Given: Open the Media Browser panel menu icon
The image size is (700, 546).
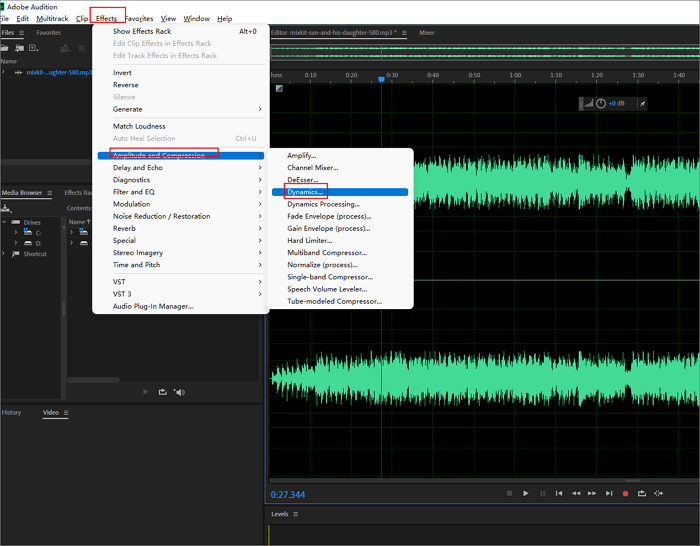Looking at the screenshot, I should click(50, 193).
